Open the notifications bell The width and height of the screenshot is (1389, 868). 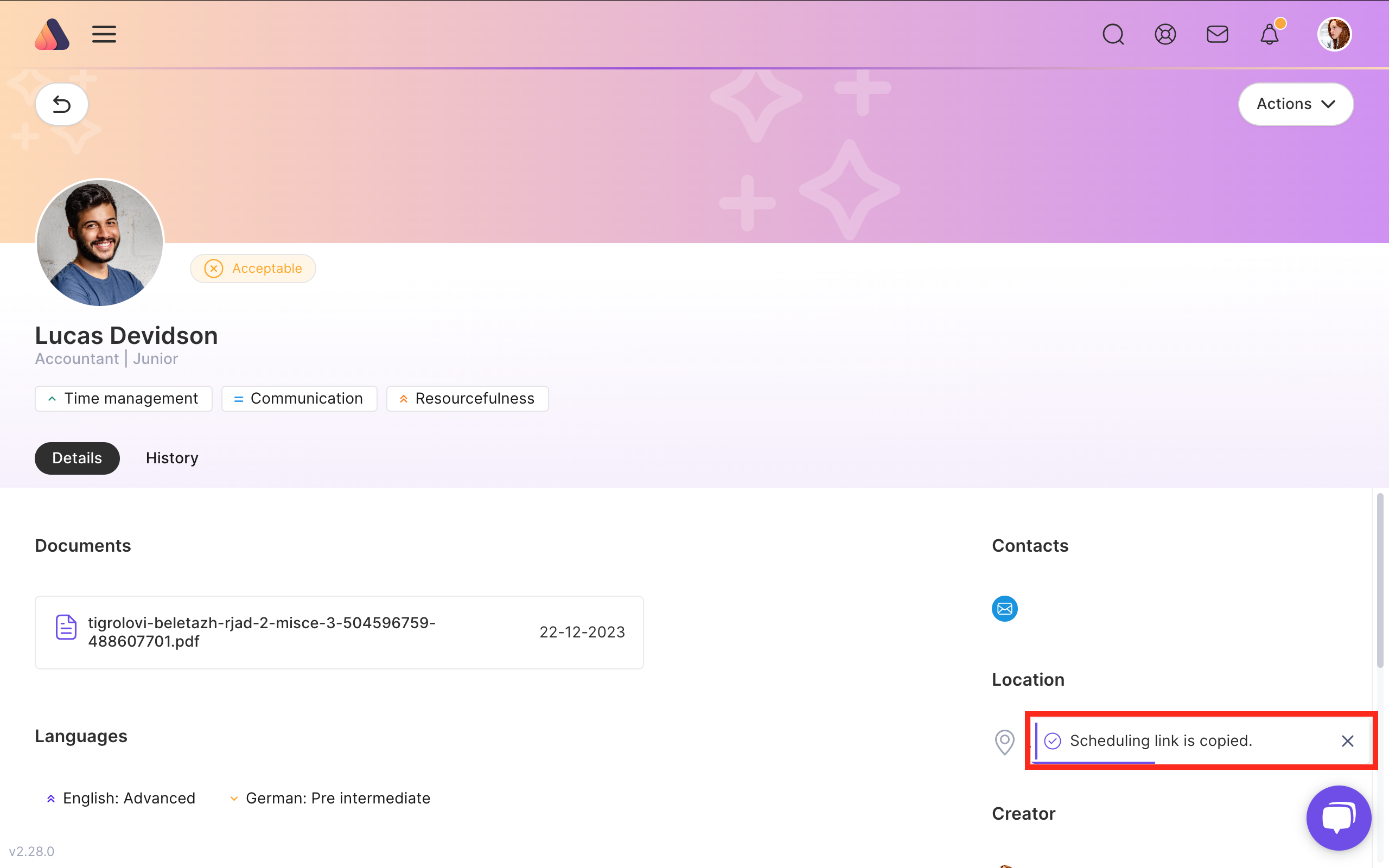1270,34
